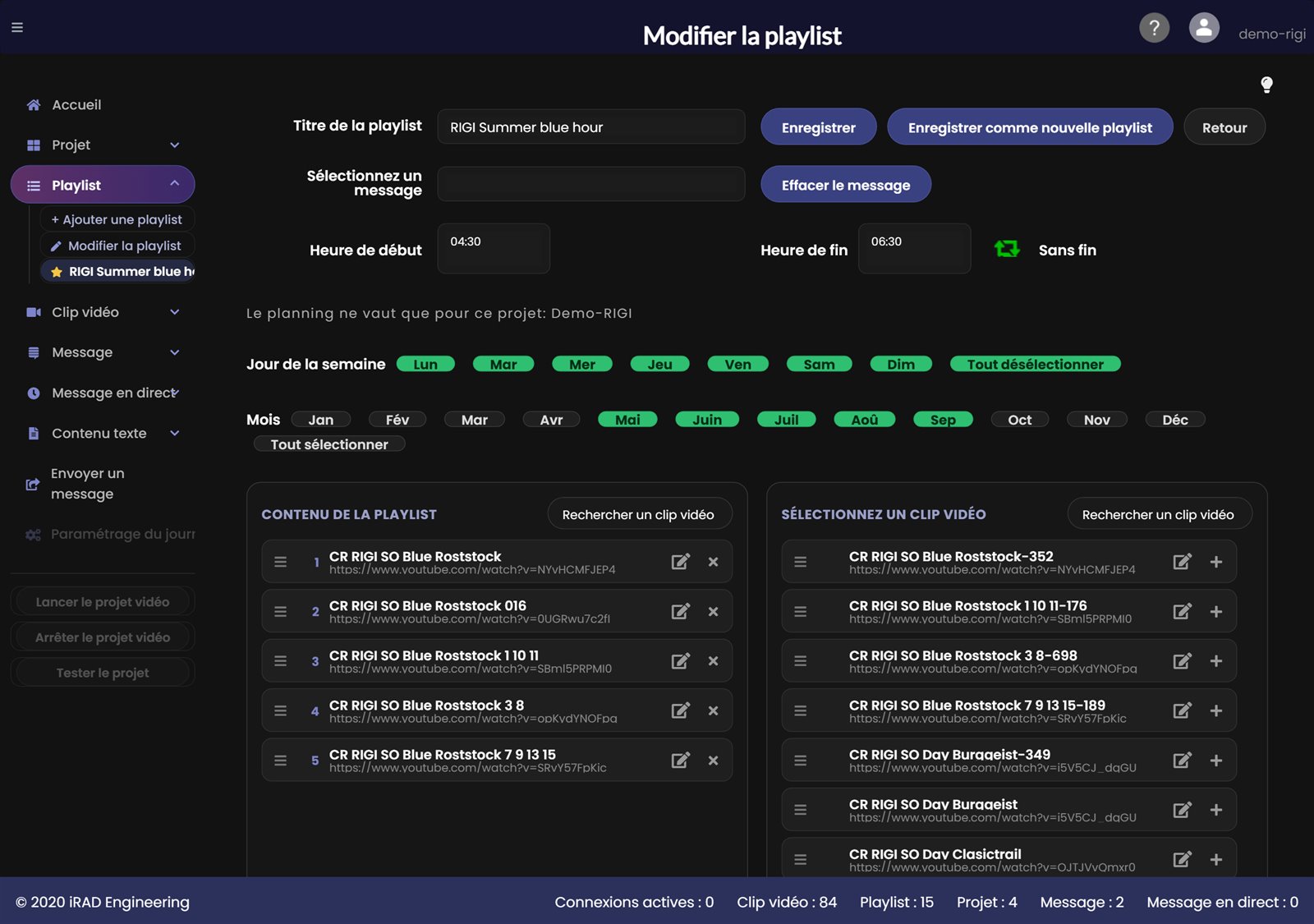Add clip CR RIGI SO Blue Roststock 7 9 13 15-189

click(1216, 710)
